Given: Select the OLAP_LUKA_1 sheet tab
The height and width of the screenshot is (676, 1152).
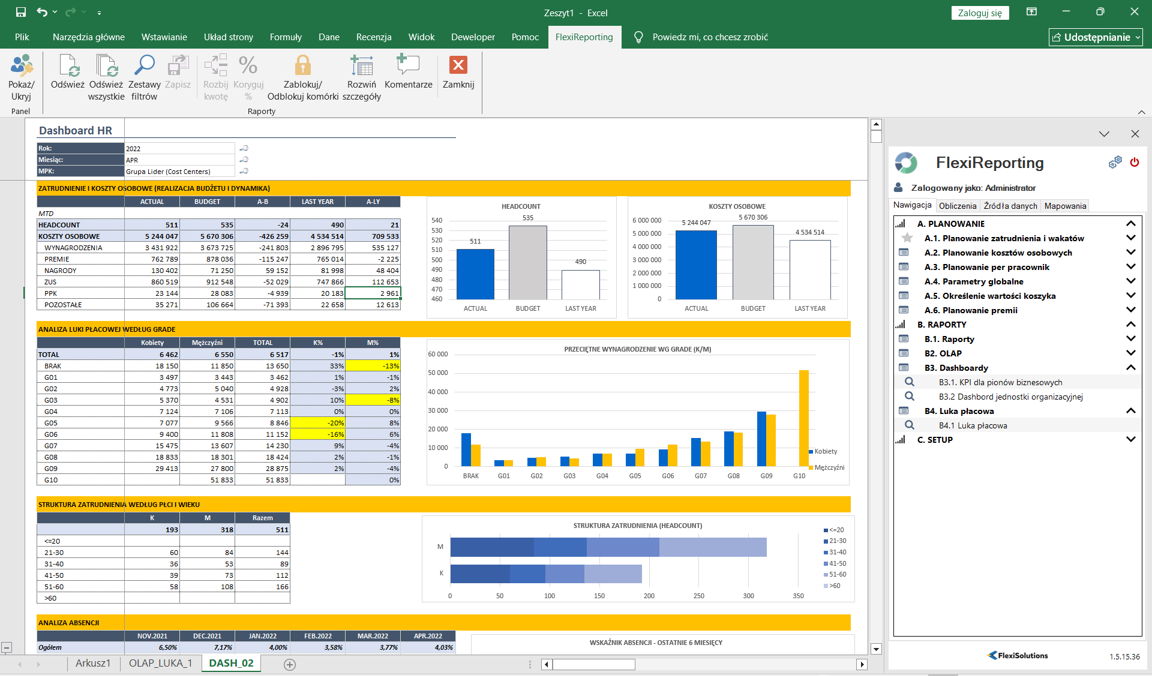Looking at the screenshot, I should pyautogui.click(x=160, y=664).
